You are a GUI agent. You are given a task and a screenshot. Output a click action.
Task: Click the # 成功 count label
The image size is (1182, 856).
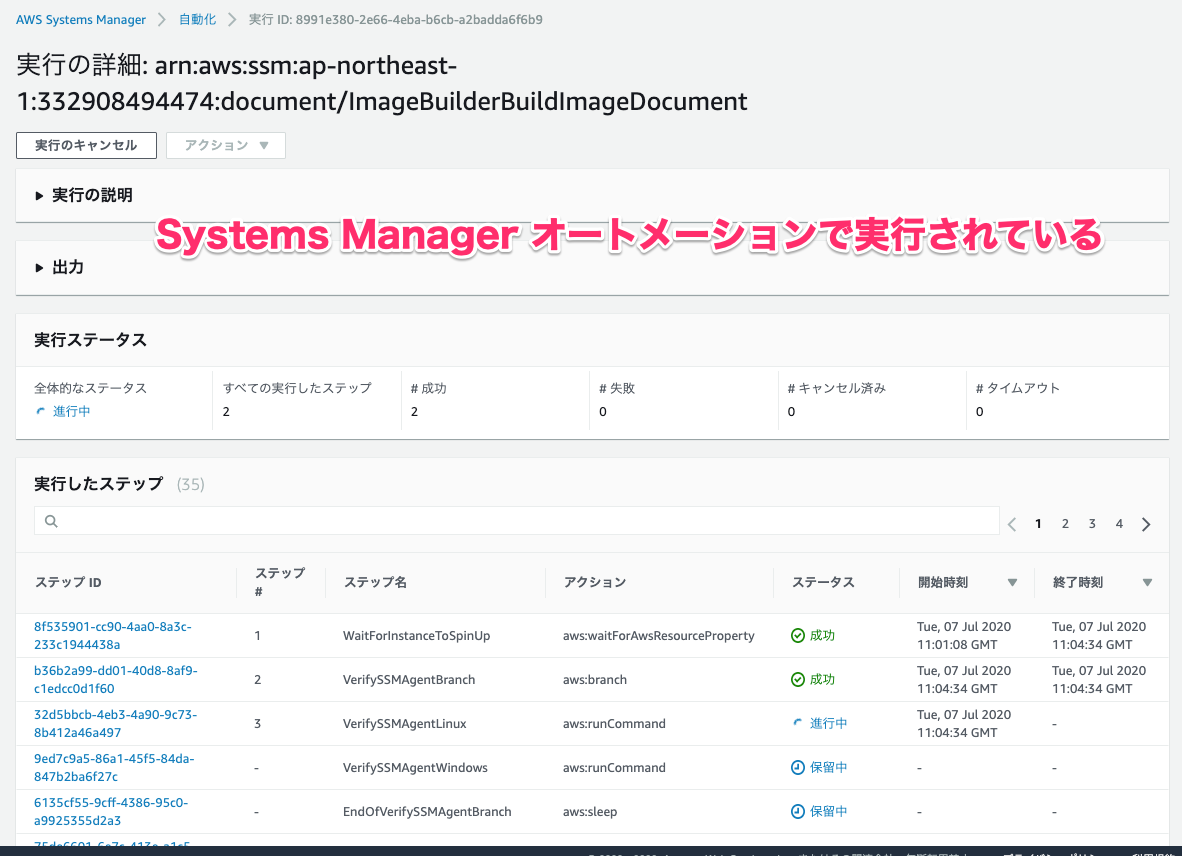(x=429, y=388)
